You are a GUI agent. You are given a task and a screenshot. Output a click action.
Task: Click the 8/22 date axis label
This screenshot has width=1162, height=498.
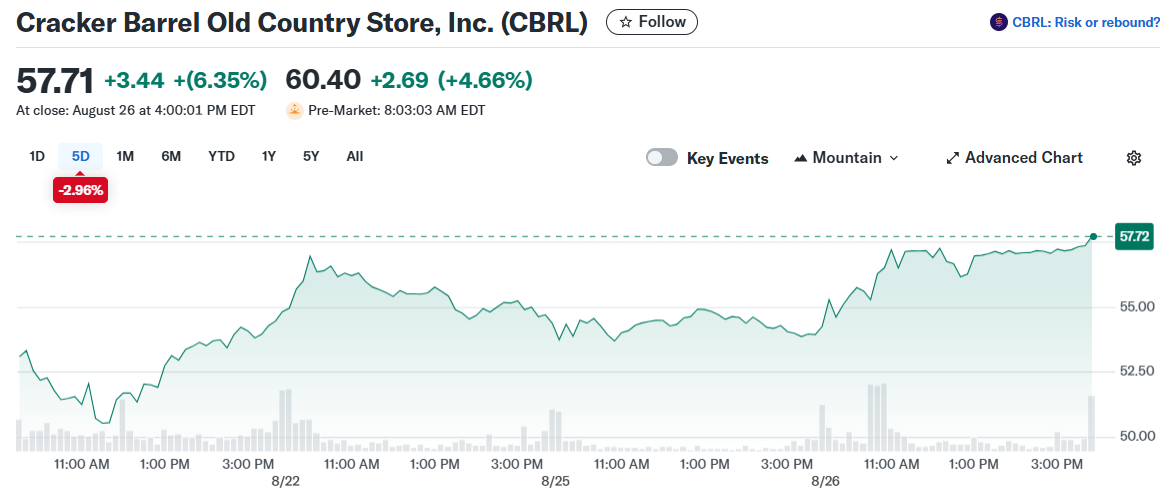[x=285, y=481]
